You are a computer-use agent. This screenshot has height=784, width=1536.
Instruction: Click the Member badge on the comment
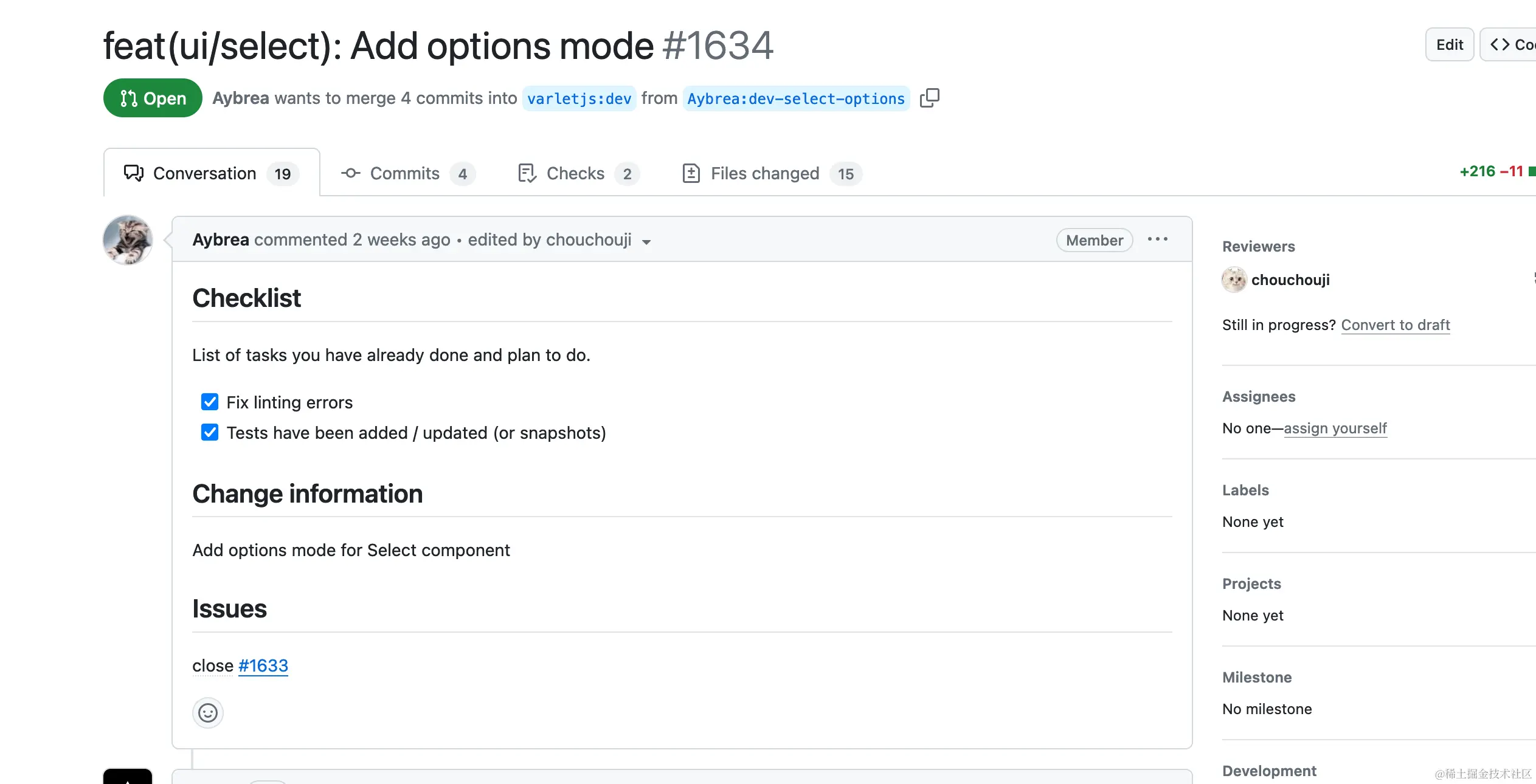coord(1094,240)
